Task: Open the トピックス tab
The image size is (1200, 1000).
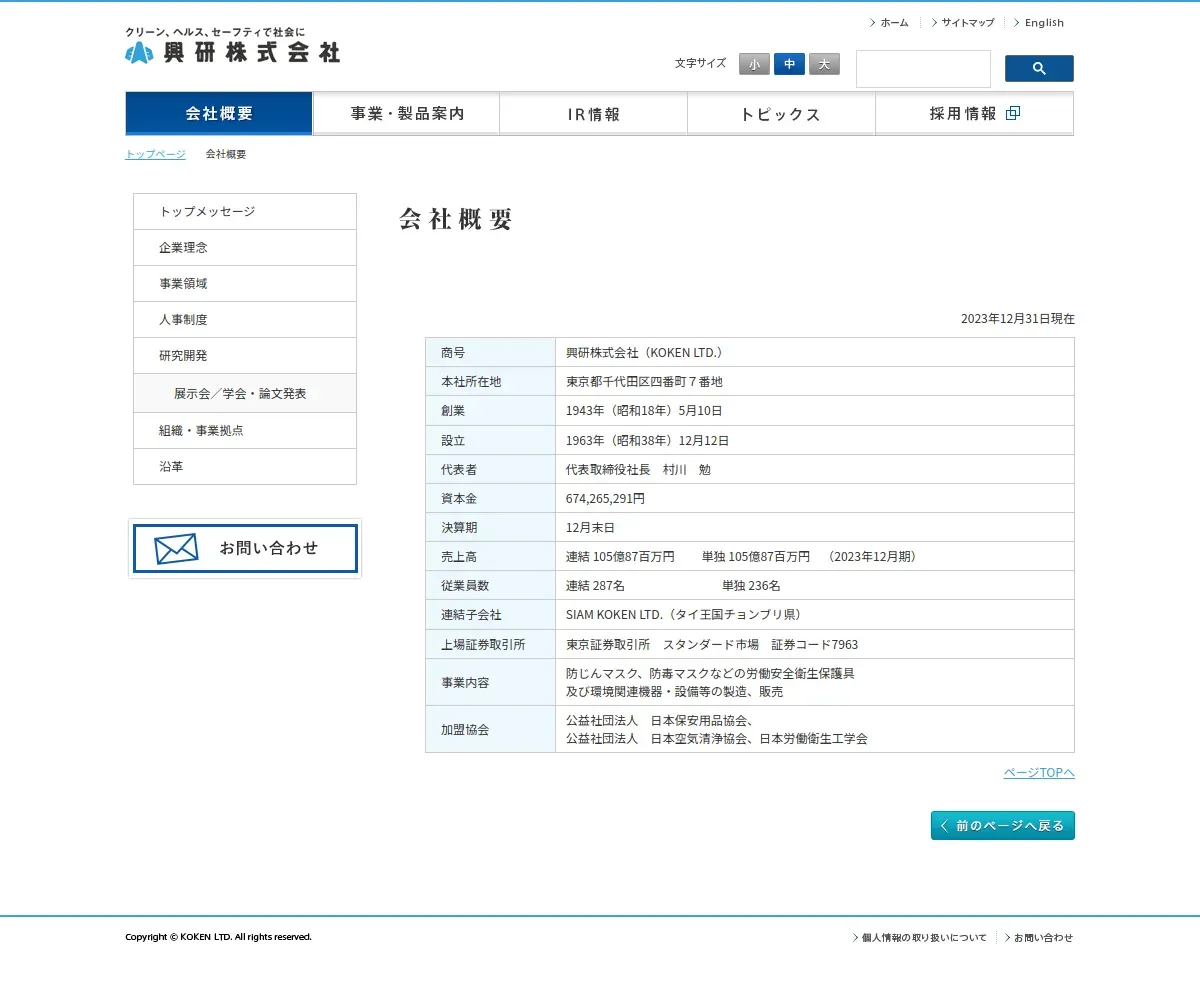Action: coord(781,113)
